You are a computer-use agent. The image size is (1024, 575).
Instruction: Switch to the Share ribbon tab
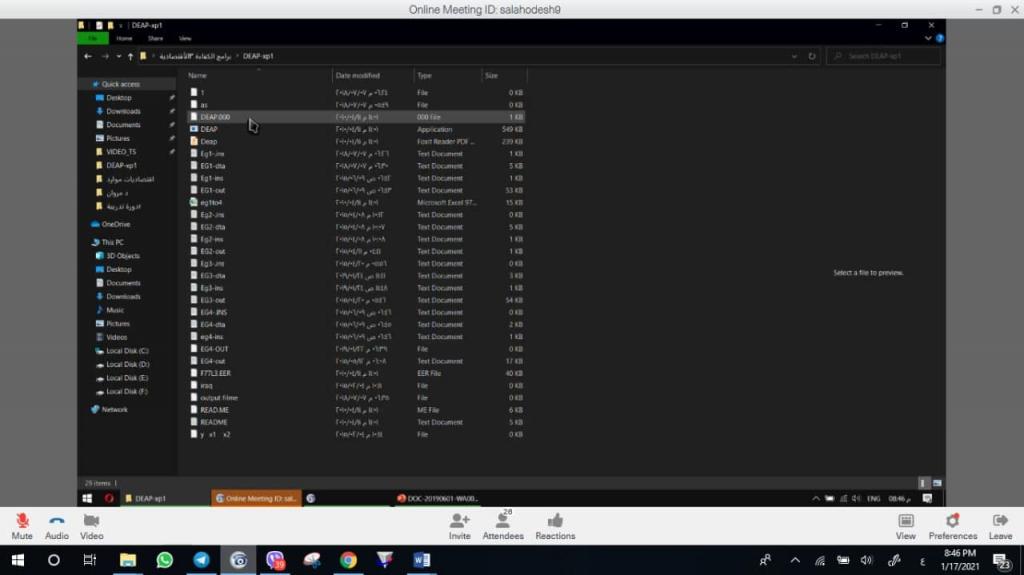coord(155,38)
